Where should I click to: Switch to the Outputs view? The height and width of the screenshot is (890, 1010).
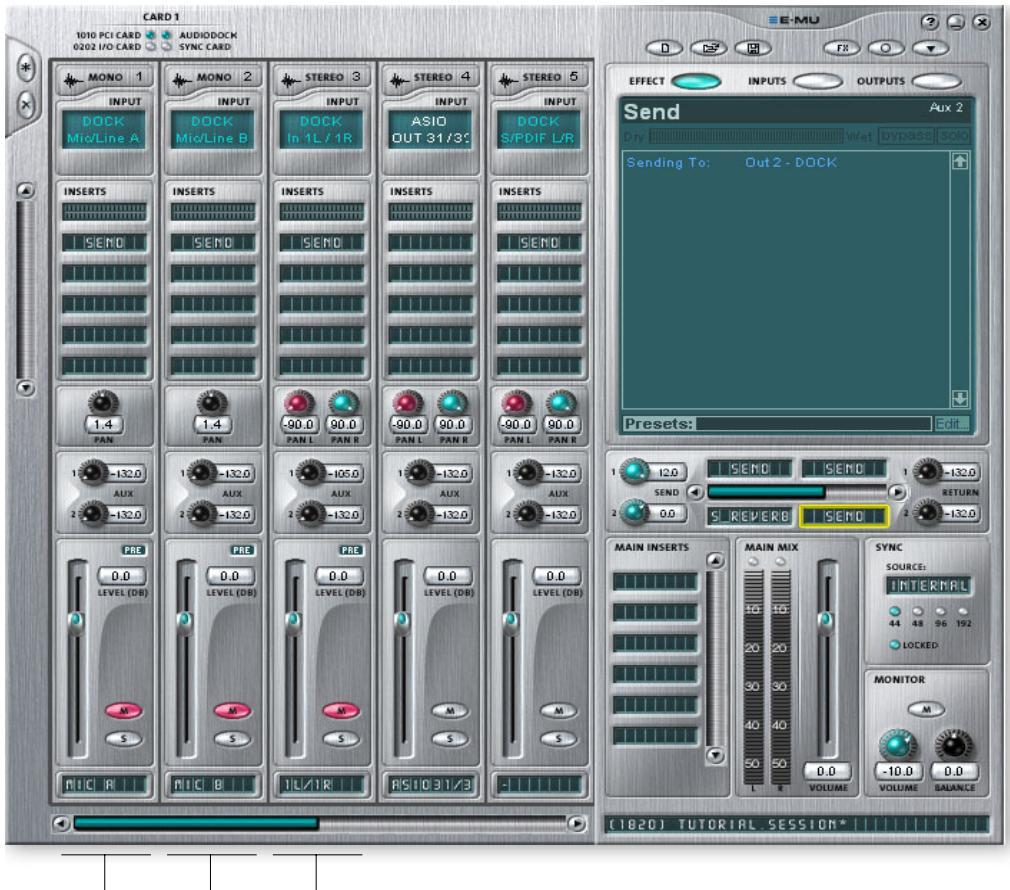click(937, 81)
